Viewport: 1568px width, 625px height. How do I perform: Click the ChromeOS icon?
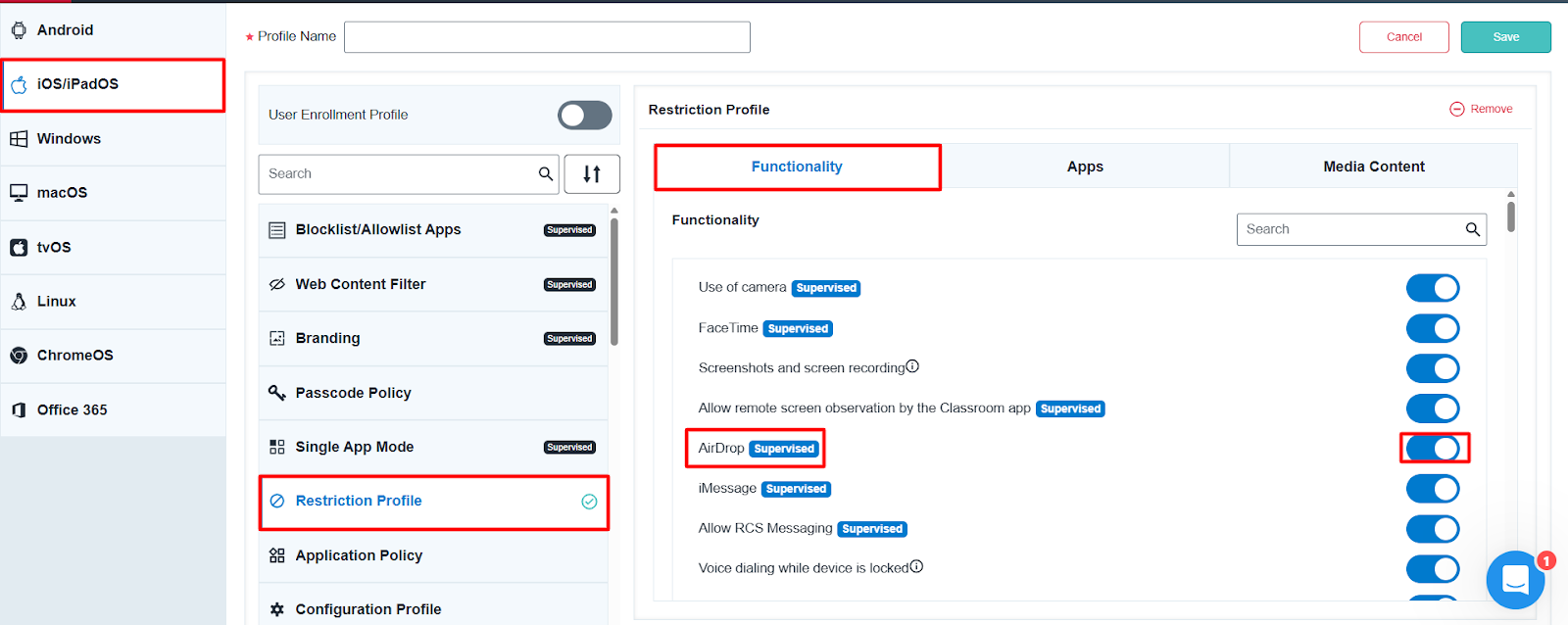tap(19, 356)
